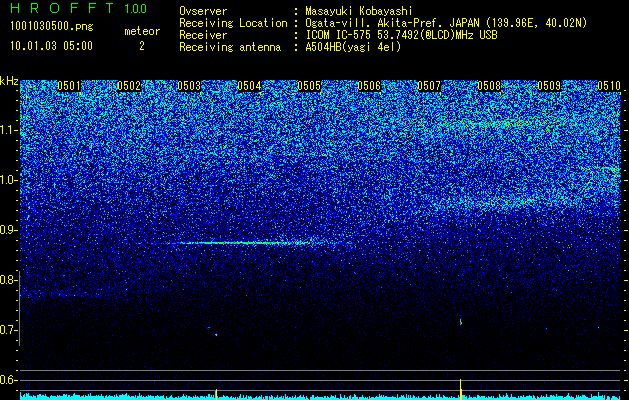Select the file name 1001030500.png

52,27
